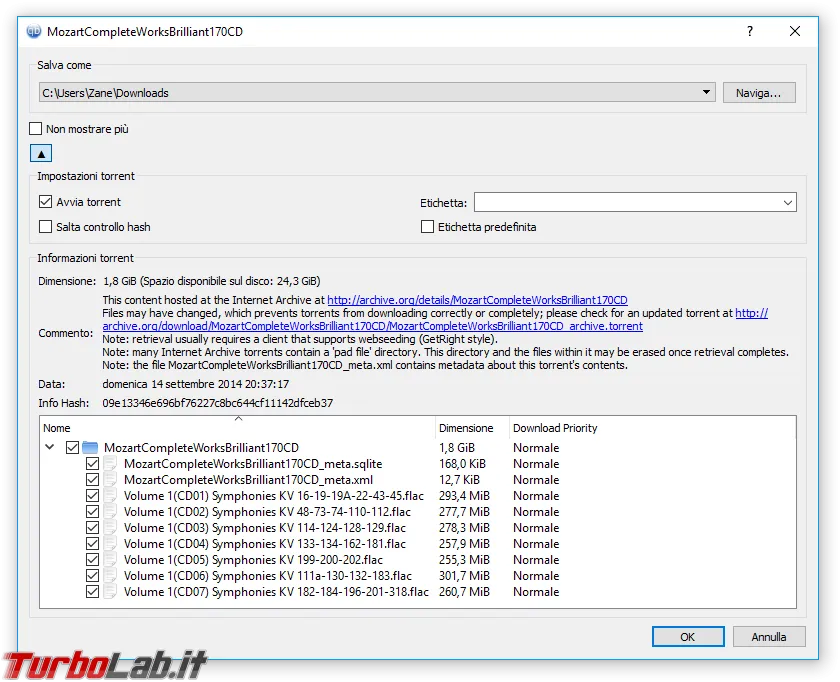The height and width of the screenshot is (682, 840).
Task: Uncheck the _meta.xml file checkbox
Action: 92,479
